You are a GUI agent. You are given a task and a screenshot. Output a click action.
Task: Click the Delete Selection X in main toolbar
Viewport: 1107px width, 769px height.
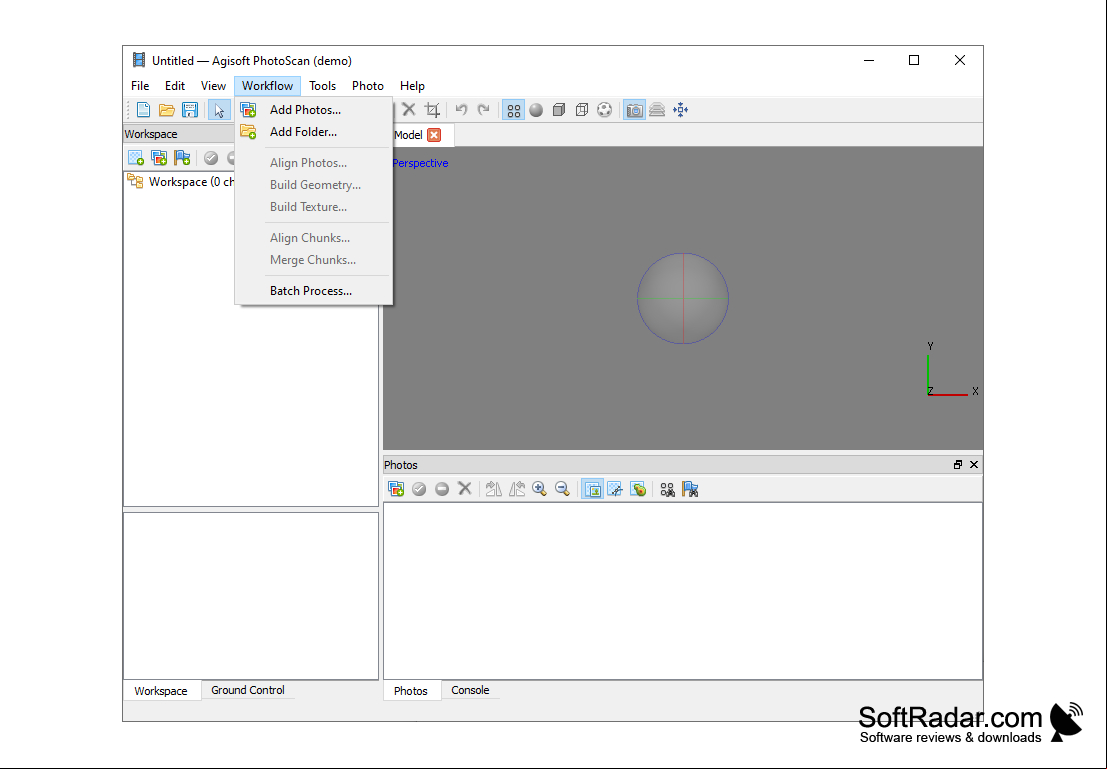click(x=409, y=109)
